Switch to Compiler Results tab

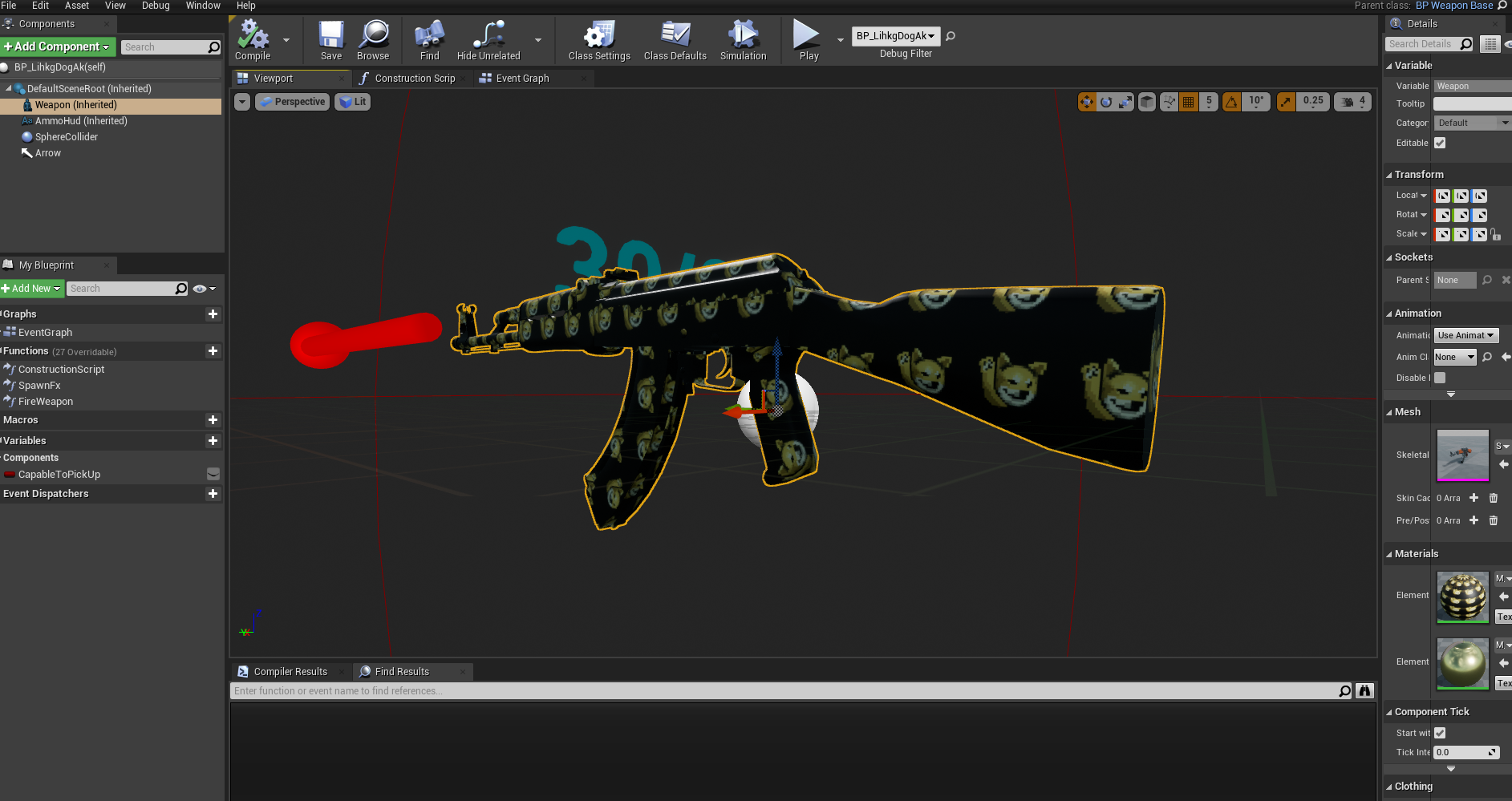pos(290,672)
